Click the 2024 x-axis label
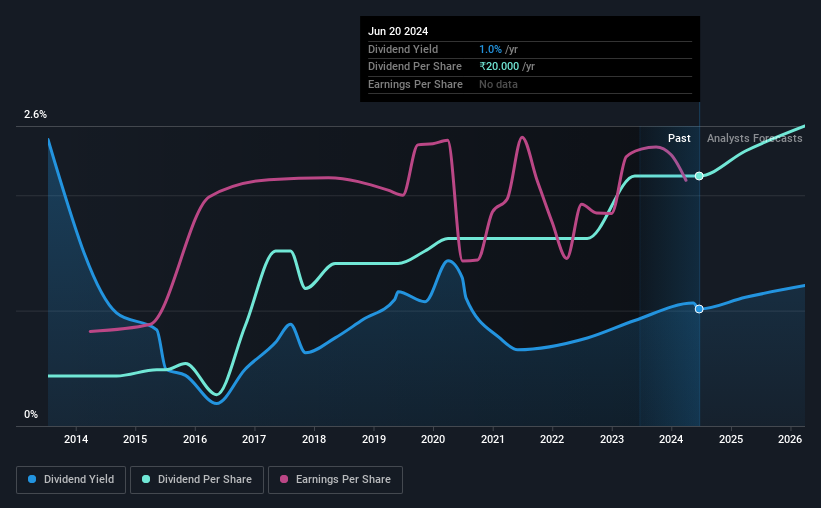 (x=671, y=439)
